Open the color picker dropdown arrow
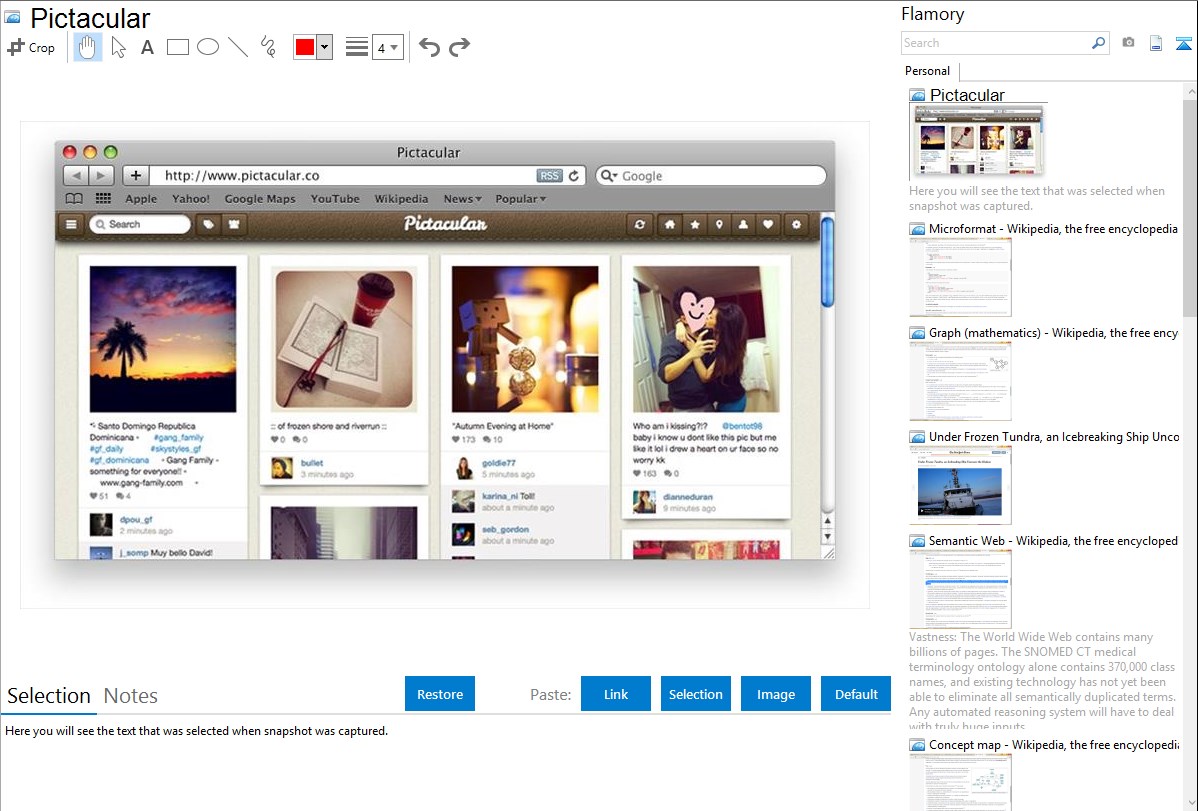 coord(325,47)
